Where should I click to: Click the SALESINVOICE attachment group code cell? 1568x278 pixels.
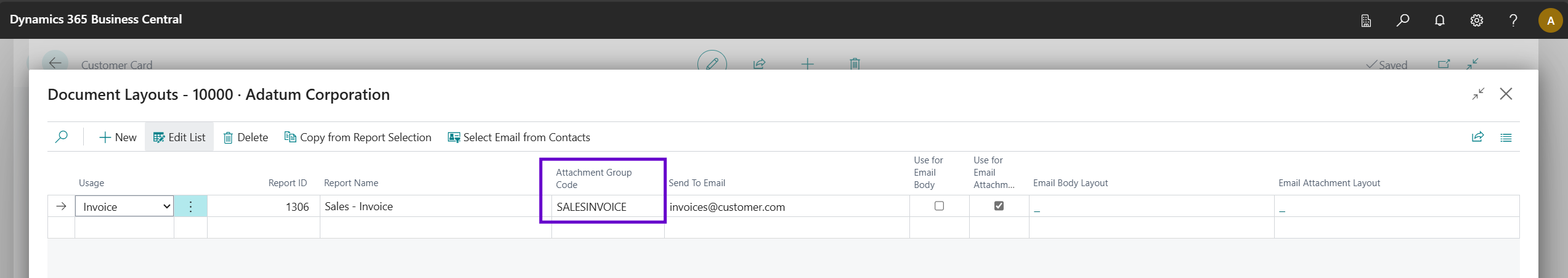click(x=608, y=206)
